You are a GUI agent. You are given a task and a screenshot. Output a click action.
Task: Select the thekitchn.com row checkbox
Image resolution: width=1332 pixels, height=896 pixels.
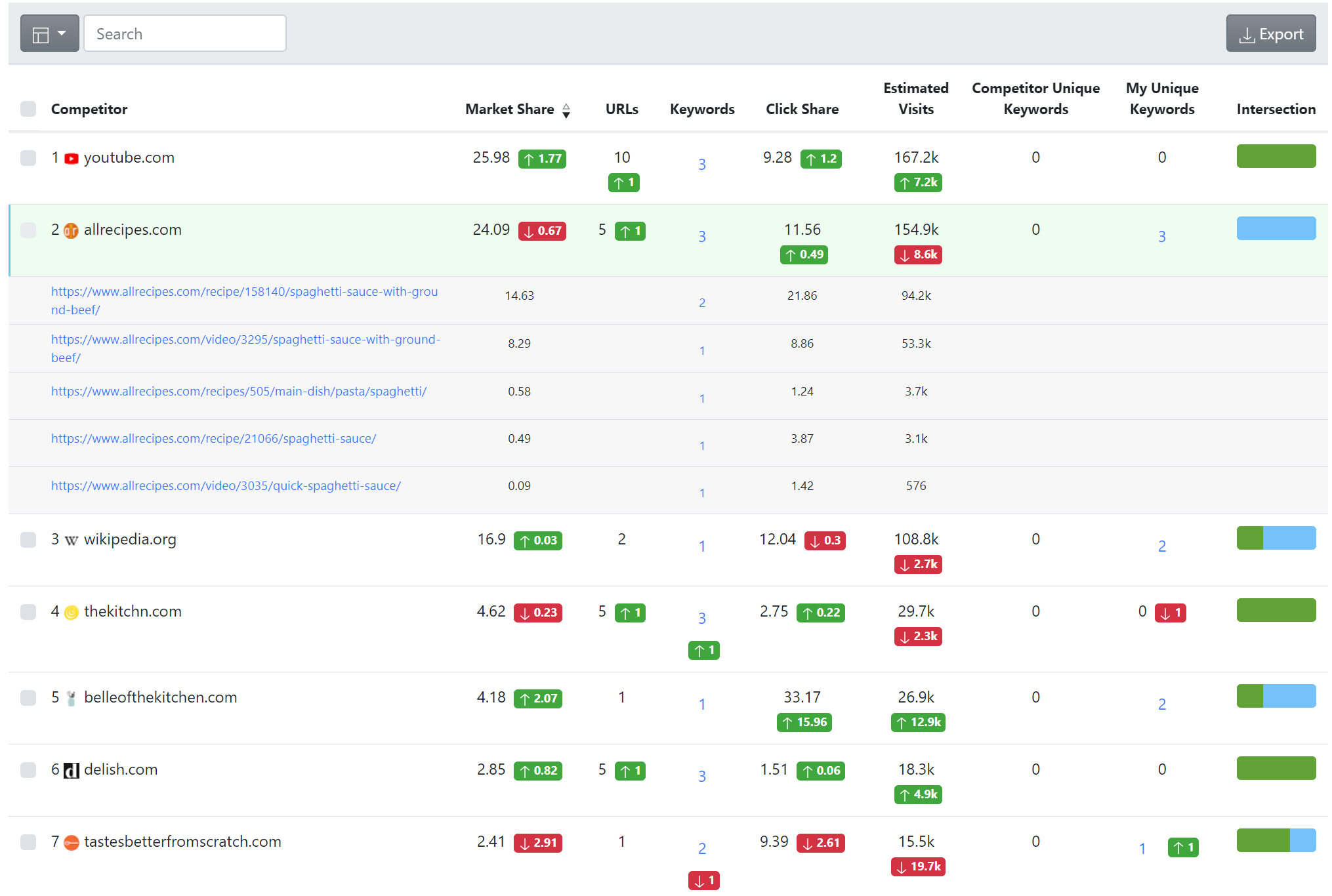tap(28, 611)
